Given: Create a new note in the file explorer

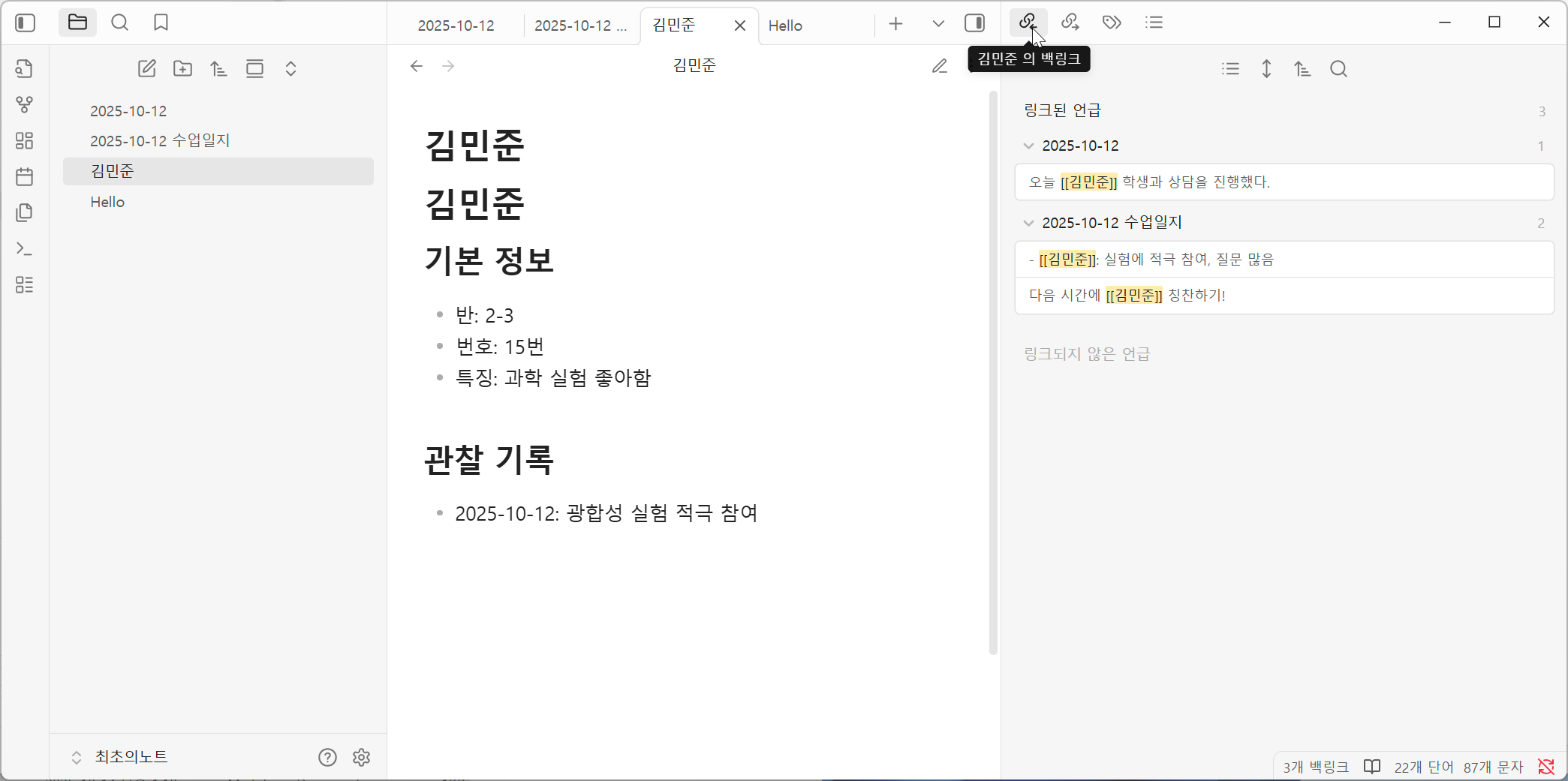Looking at the screenshot, I should coord(147,68).
